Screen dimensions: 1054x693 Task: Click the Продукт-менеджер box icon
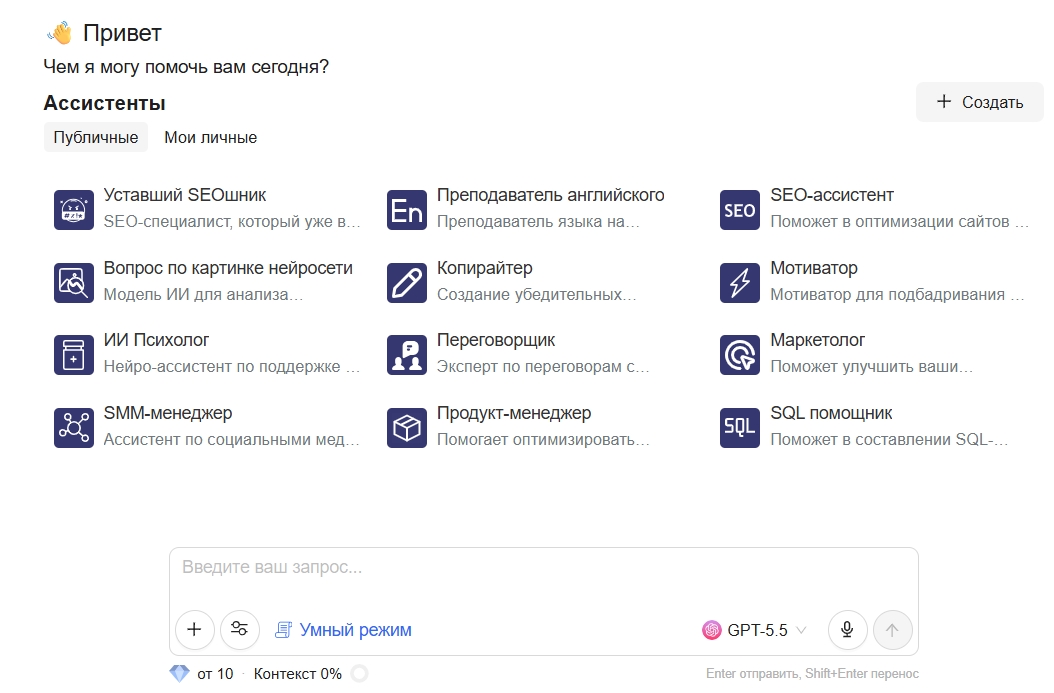[407, 427]
